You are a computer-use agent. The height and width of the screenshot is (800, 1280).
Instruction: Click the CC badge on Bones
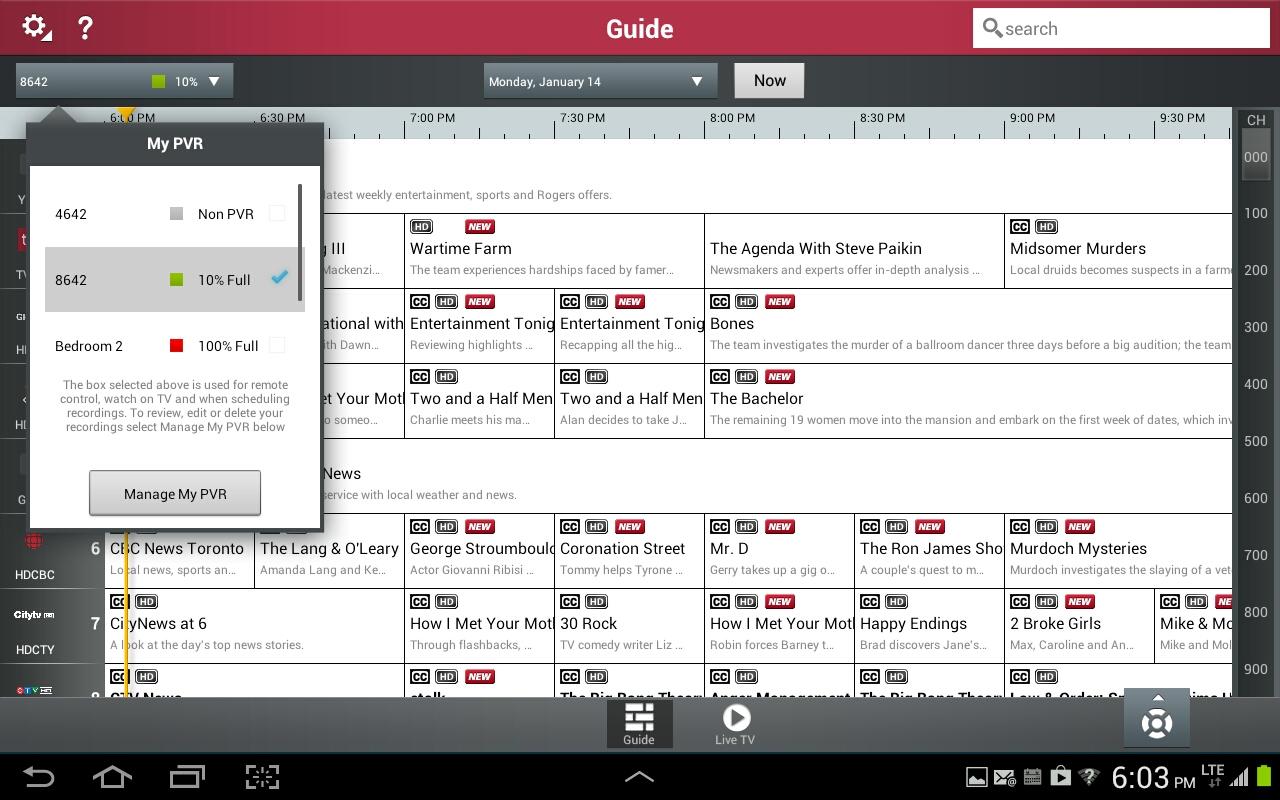[x=720, y=302]
